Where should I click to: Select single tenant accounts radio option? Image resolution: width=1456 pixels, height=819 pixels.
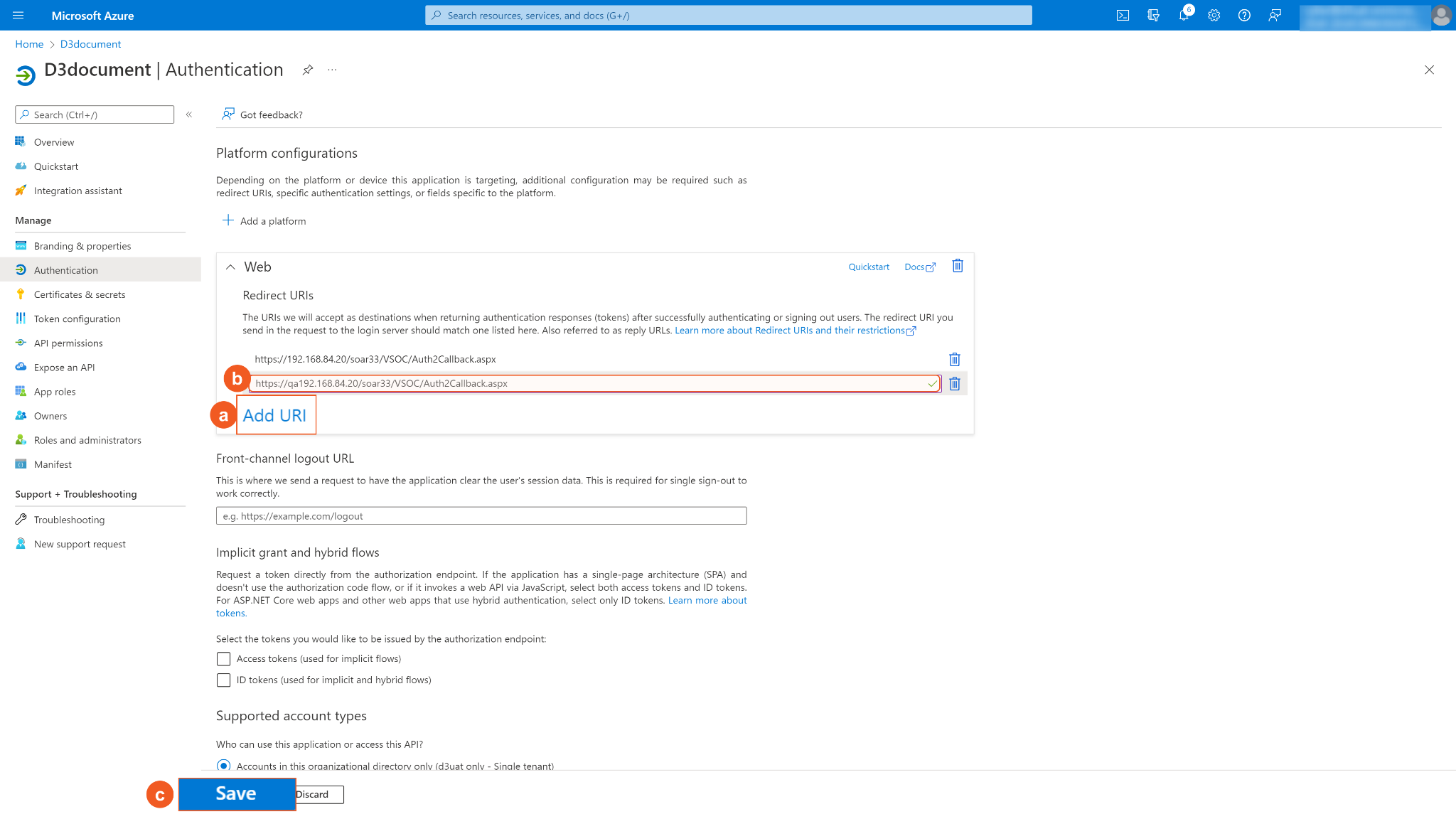coord(223,766)
